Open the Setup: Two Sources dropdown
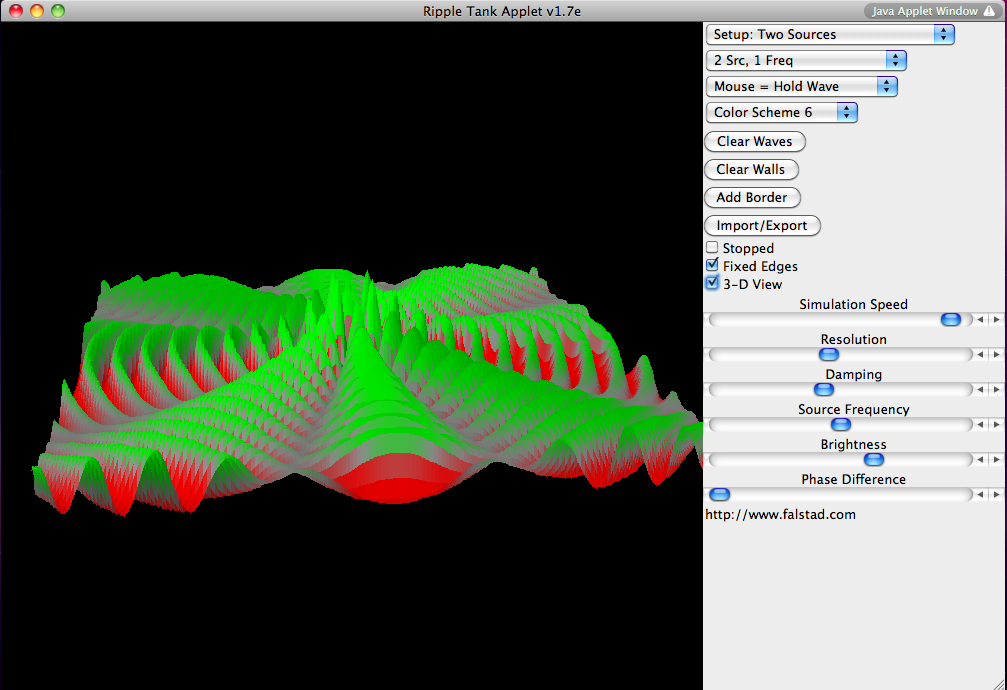Screen dimensions: 1007x690 (x=830, y=34)
